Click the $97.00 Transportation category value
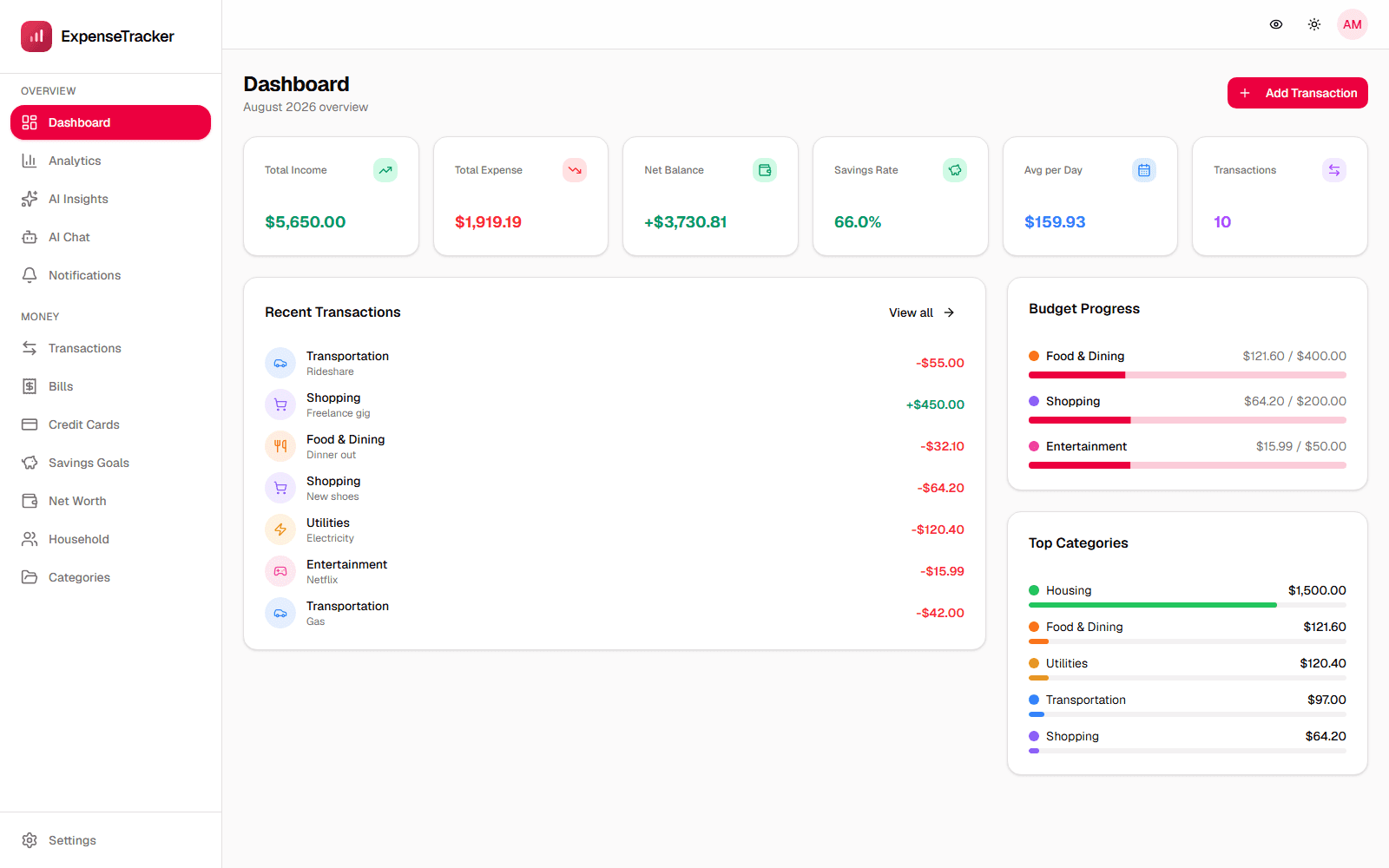The height and width of the screenshot is (868, 1389). tap(1326, 700)
